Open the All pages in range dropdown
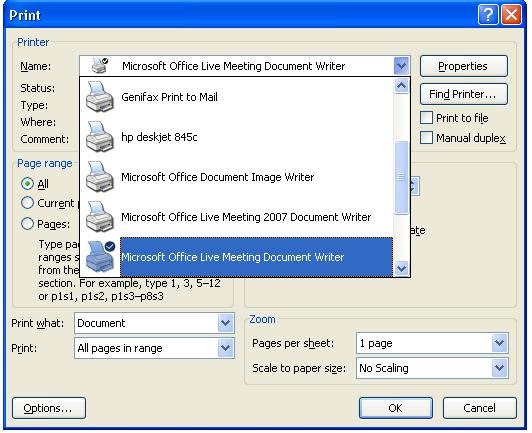Viewport: 532px width, 433px height. point(226,348)
